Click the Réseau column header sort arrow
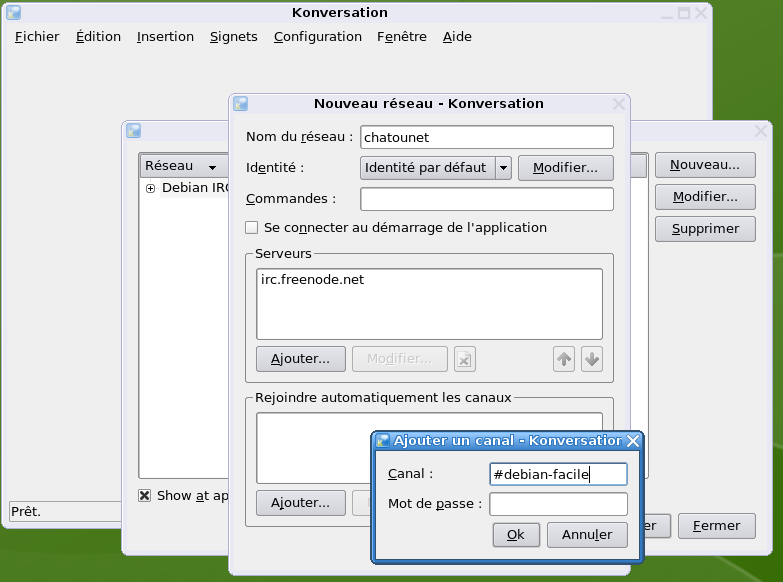This screenshot has height=582, width=783. click(212, 167)
